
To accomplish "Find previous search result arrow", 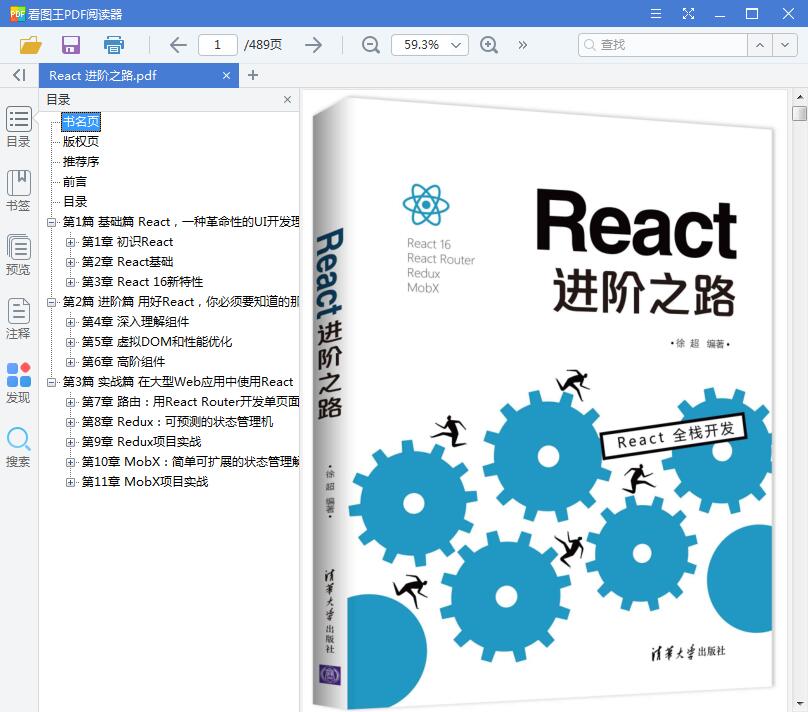I will pyautogui.click(x=760, y=45).
